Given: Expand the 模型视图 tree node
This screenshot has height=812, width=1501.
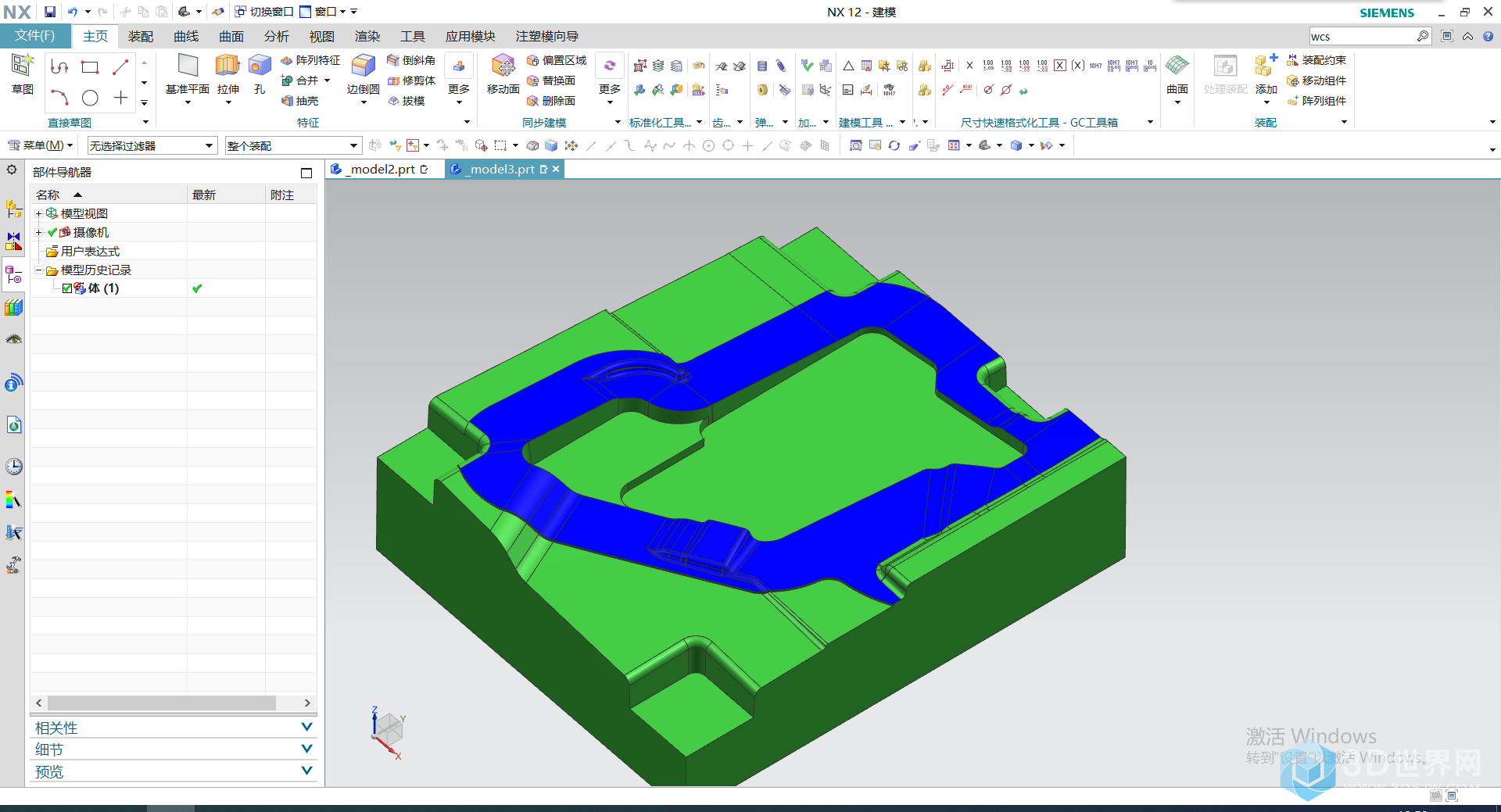Looking at the screenshot, I should 38,213.
